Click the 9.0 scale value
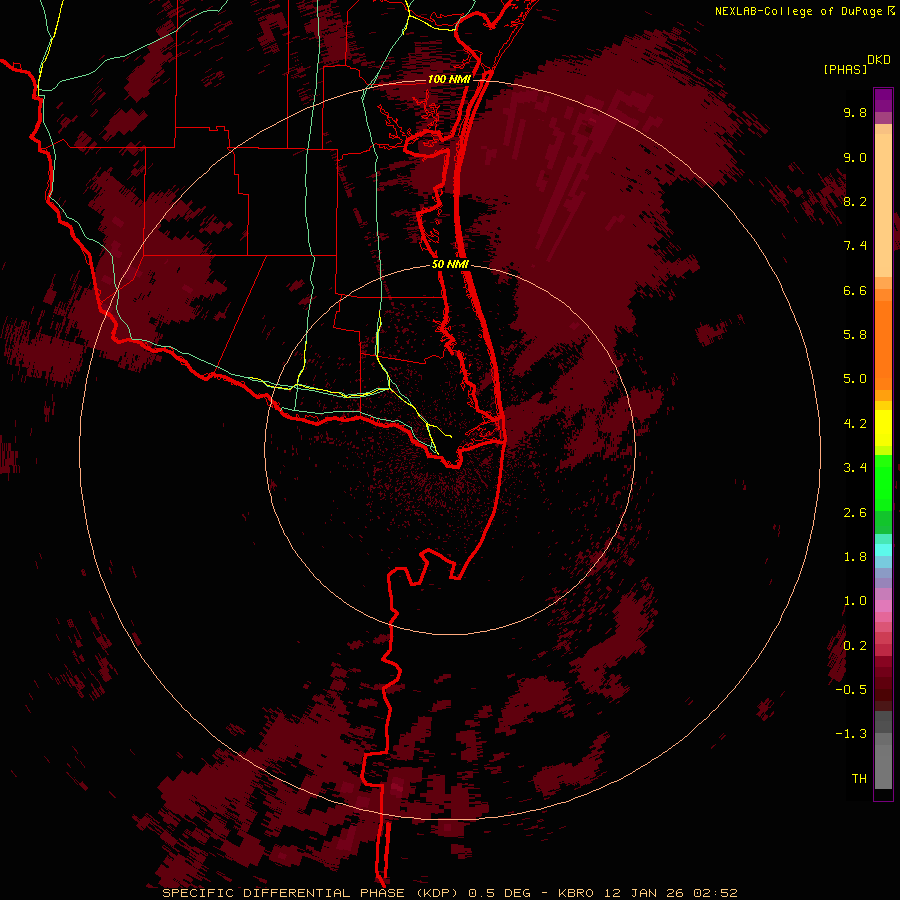 (855, 157)
